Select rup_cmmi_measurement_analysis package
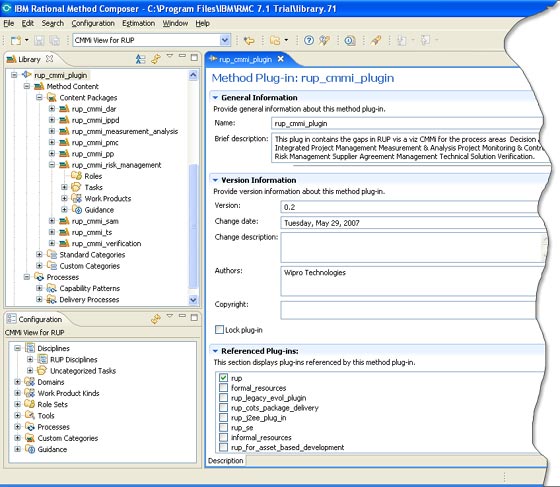The height and width of the screenshot is (487, 560). [125, 131]
